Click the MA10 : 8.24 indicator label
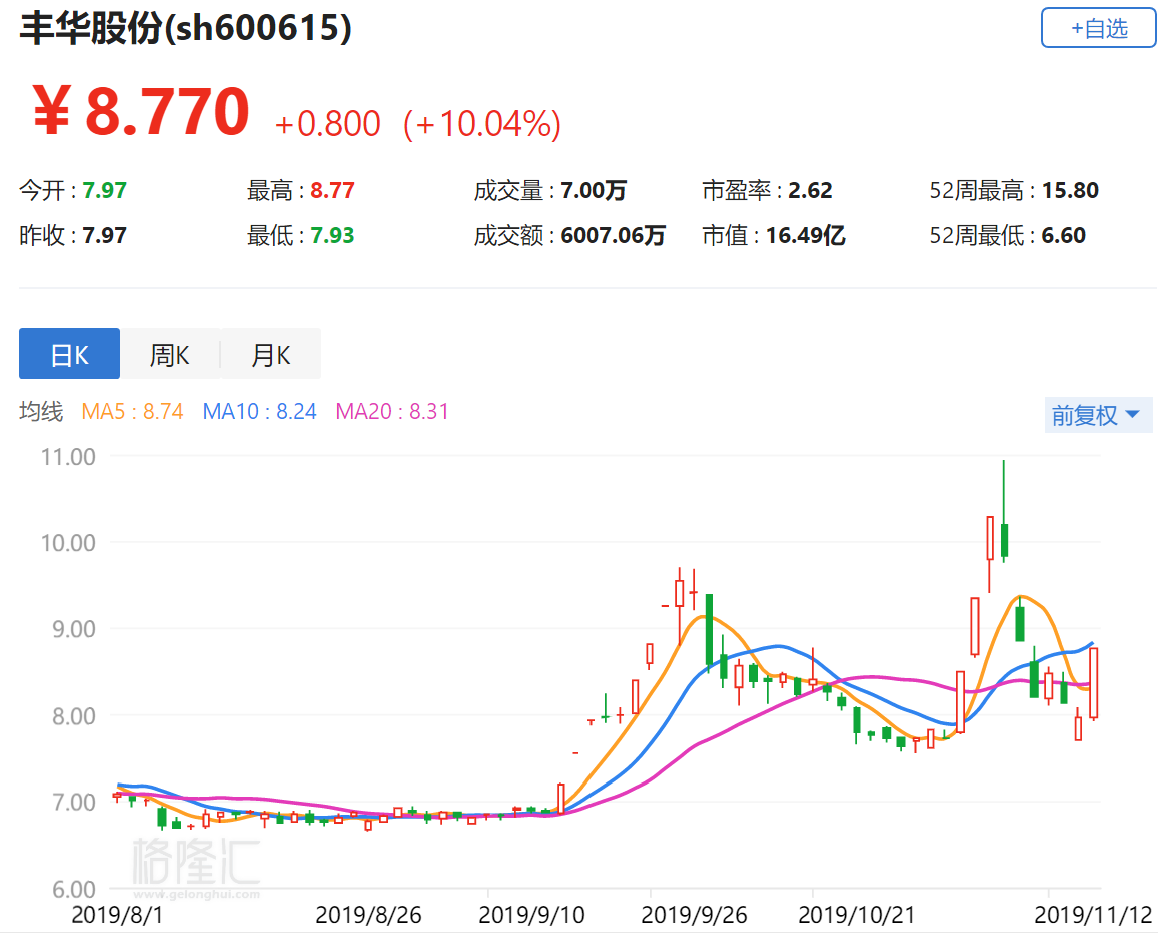 pyautogui.click(x=259, y=411)
